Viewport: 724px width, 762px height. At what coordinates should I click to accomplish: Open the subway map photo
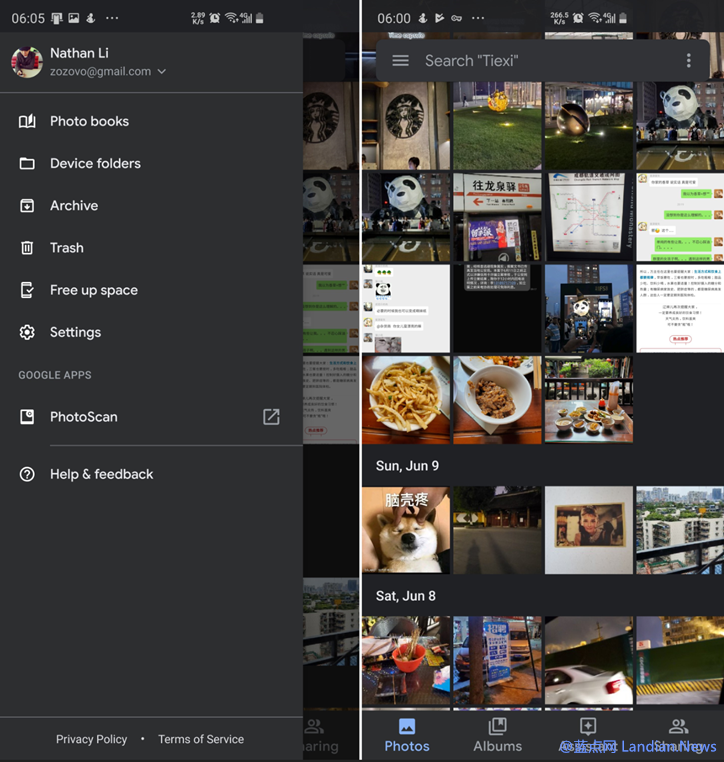[x=589, y=217]
